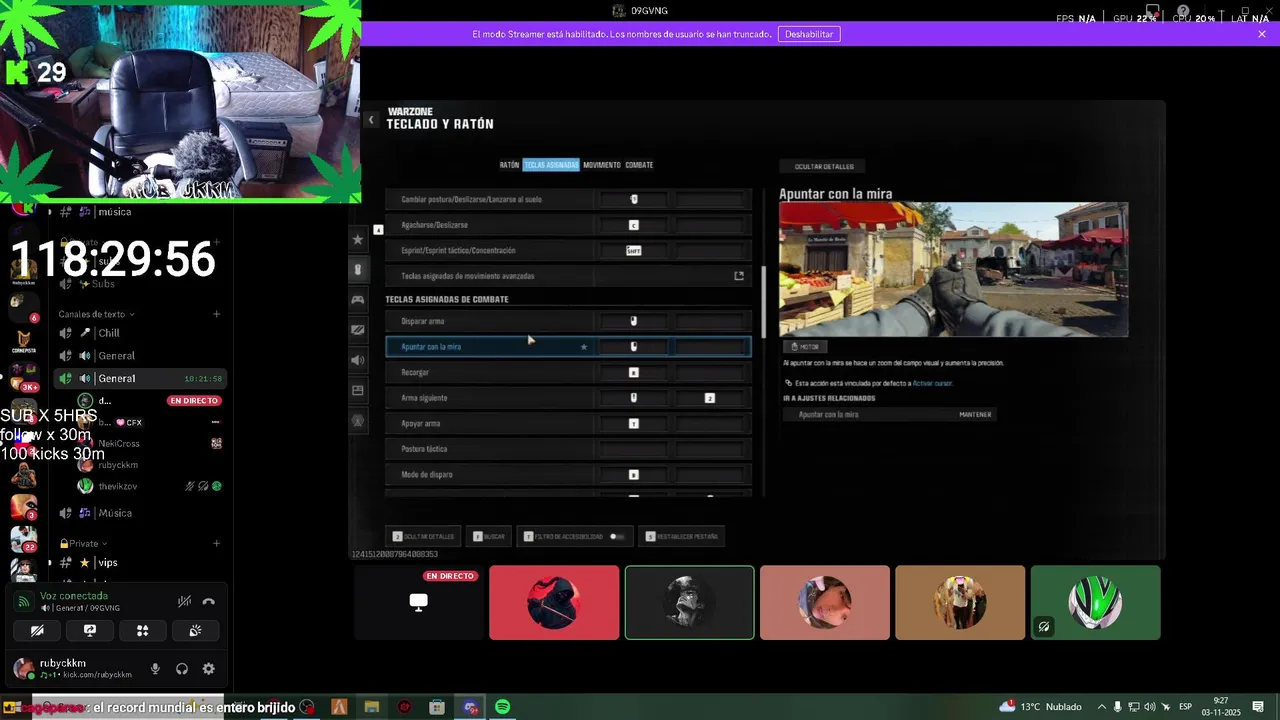1280x720 pixels.
Task: Open Teclas asignadas de movimiento avanzadas row
Action: tap(568, 276)
